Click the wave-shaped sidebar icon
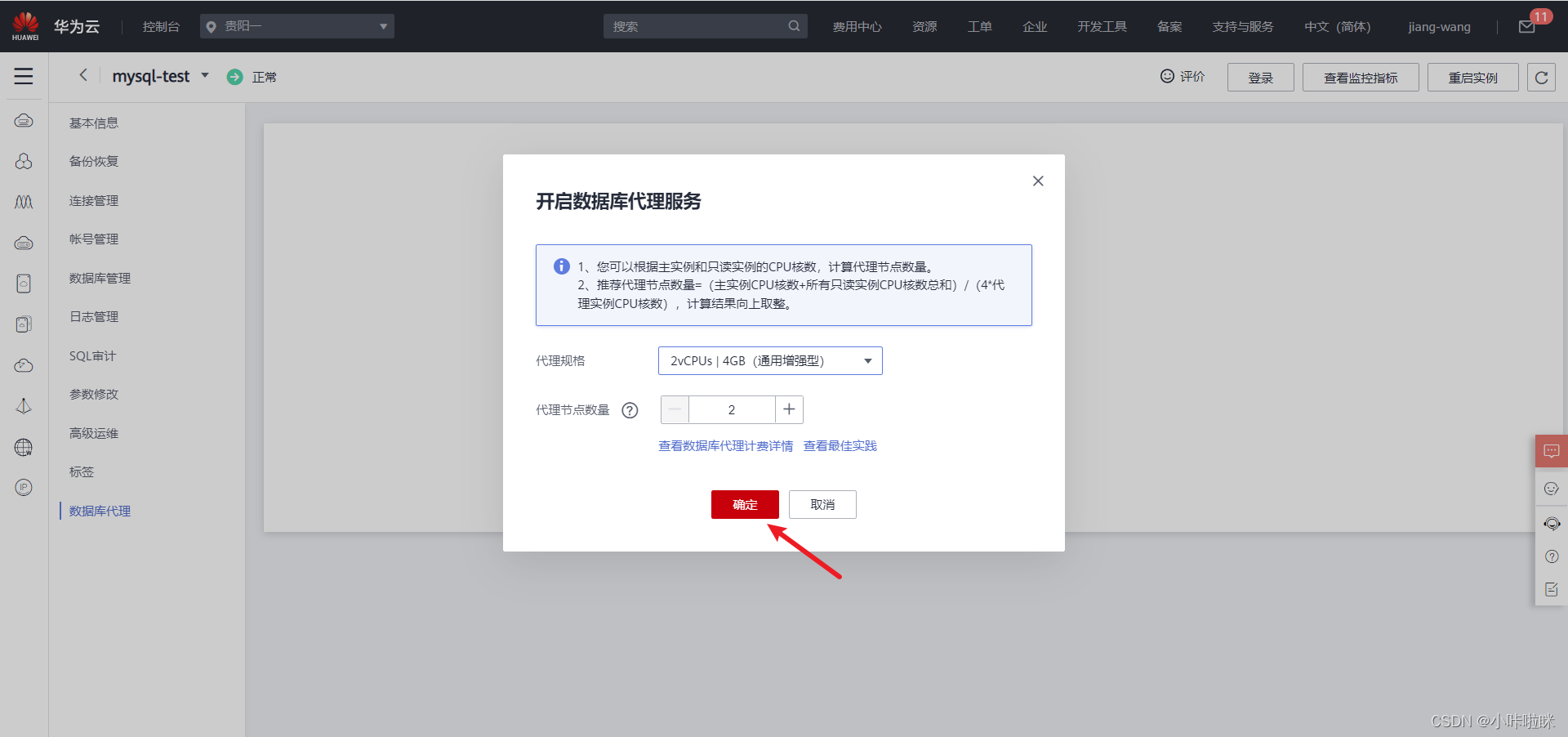This screenshot has height=737, width=1568. [24, 201]
